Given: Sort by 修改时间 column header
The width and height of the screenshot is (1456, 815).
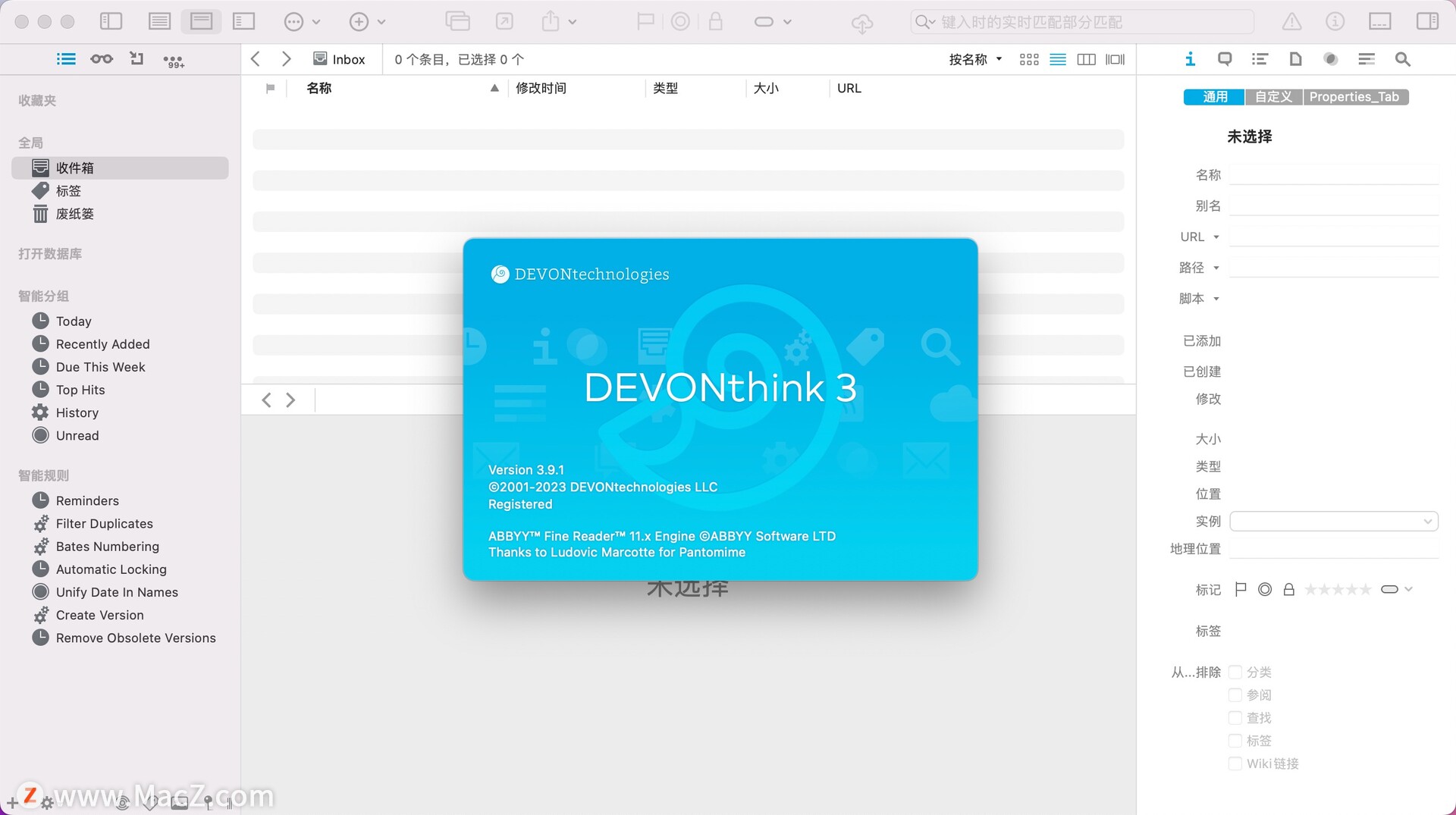Looking at the screenshot, I should coord(541,88).
